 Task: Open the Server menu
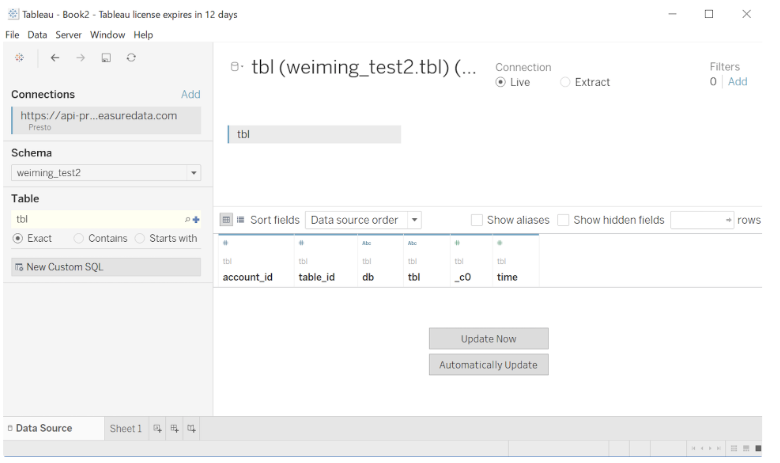(x=69, y=34)
